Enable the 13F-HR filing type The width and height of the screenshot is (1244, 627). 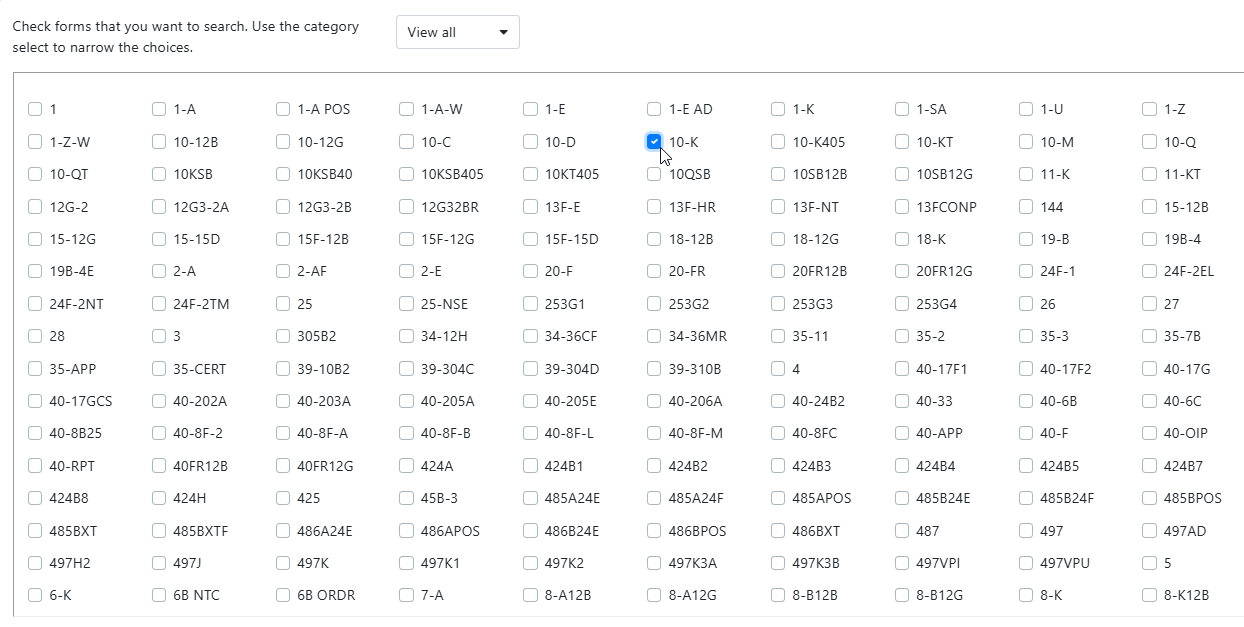654,206
